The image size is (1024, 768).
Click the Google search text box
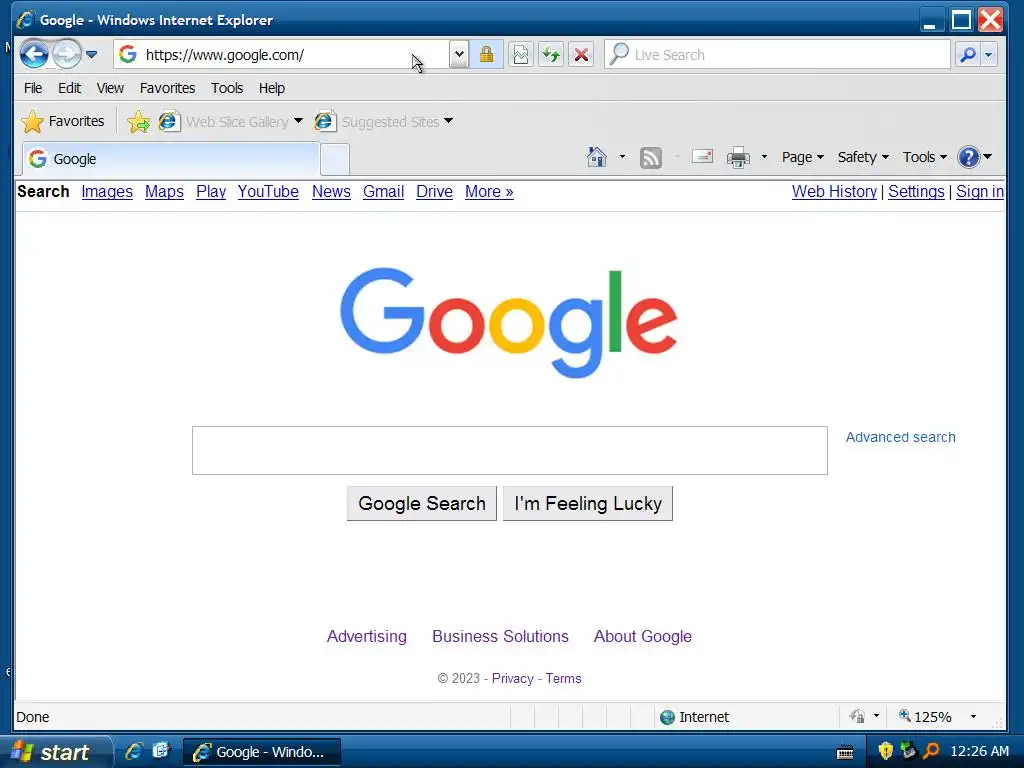pos(509,451)
